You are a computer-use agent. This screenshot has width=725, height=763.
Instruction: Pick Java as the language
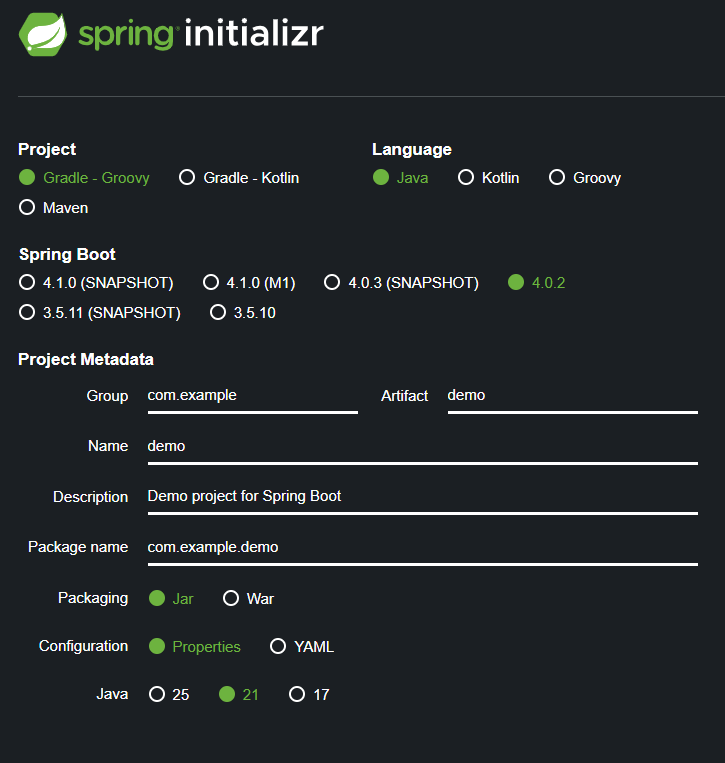click(400, 178)
